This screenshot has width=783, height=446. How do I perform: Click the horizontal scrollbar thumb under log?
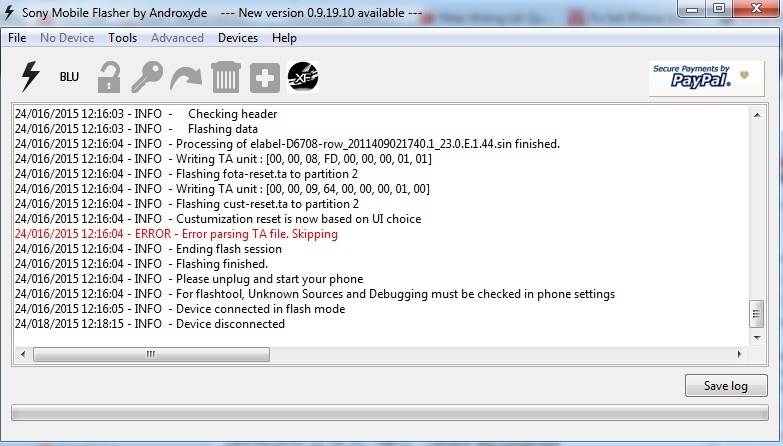point(151,355)
